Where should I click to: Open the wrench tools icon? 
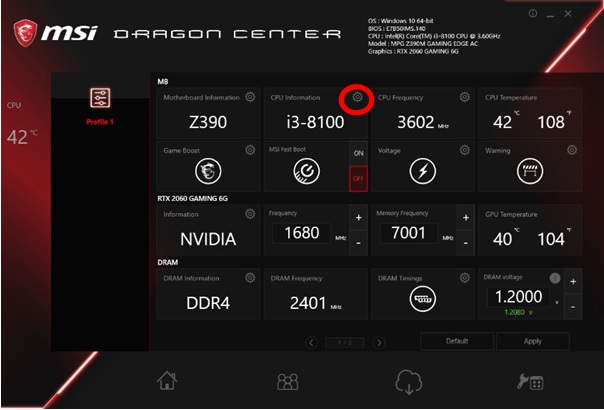pyautogui.click(x=530, y=381)
